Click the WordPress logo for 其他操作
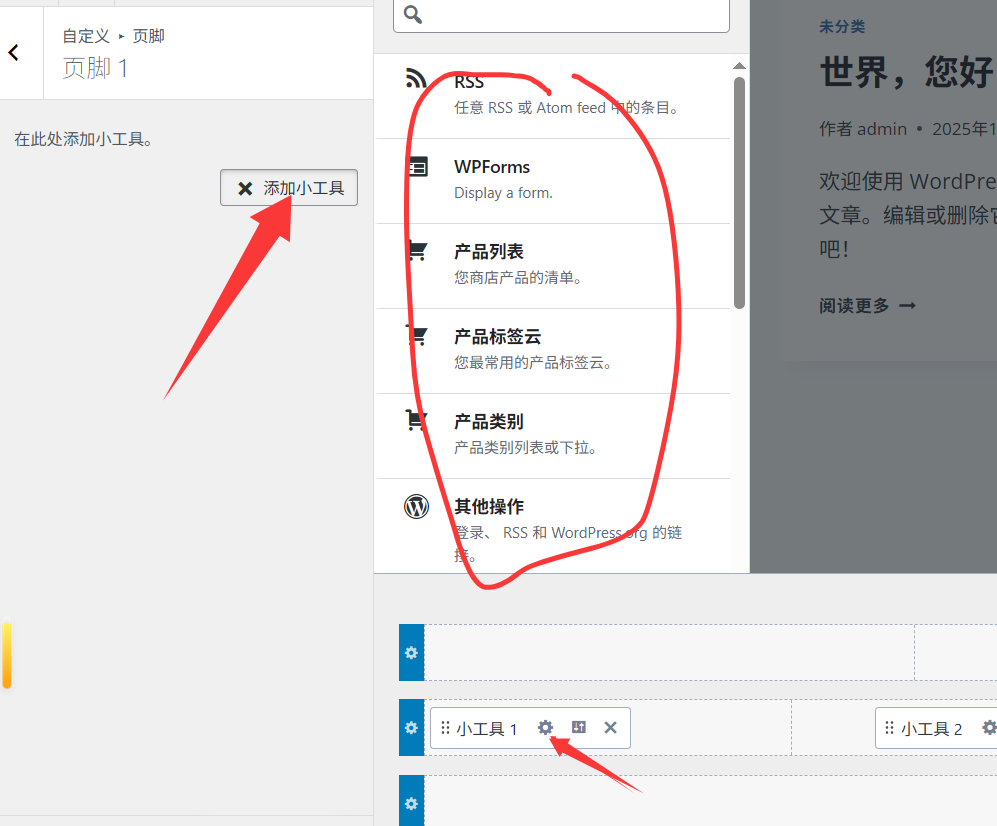This screenshot has height=826, width=997. (416, 507)
